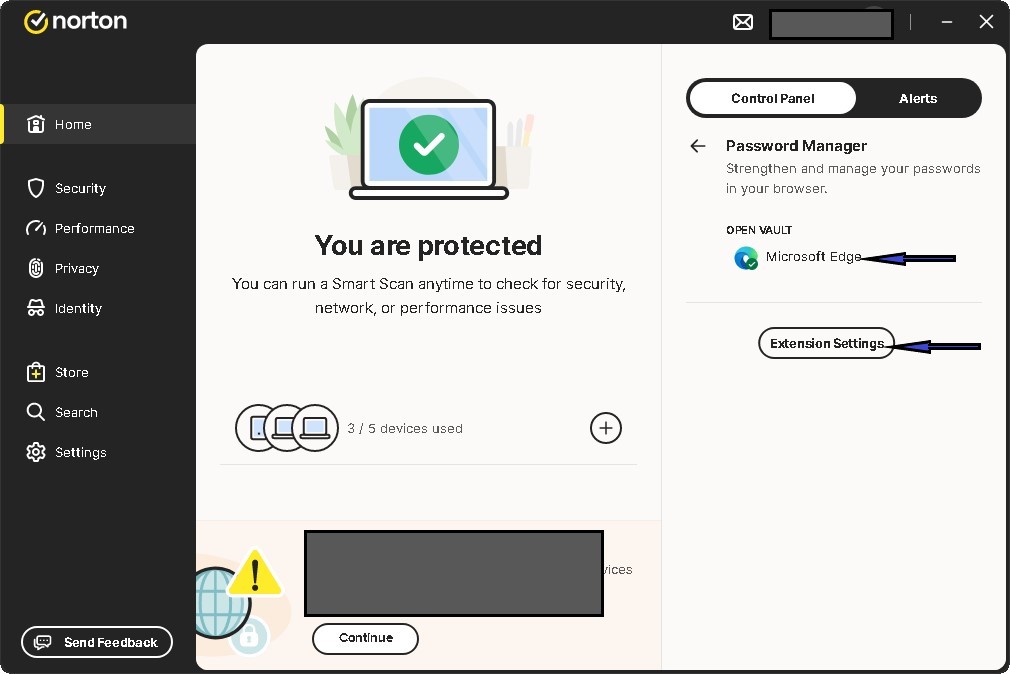
Task: Click the Send Feedback button
Action: [97, 642]
